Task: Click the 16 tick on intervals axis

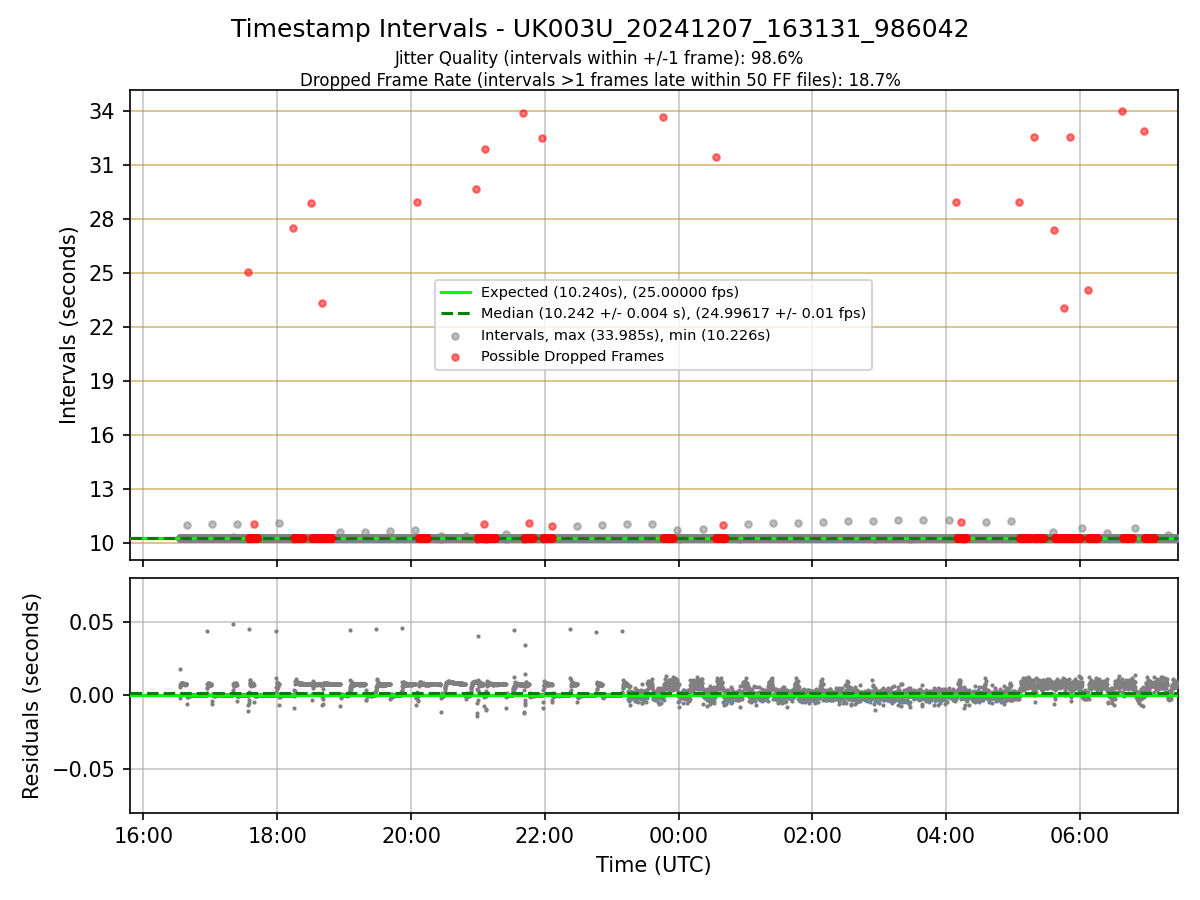Action: click(x=104, y=435)
